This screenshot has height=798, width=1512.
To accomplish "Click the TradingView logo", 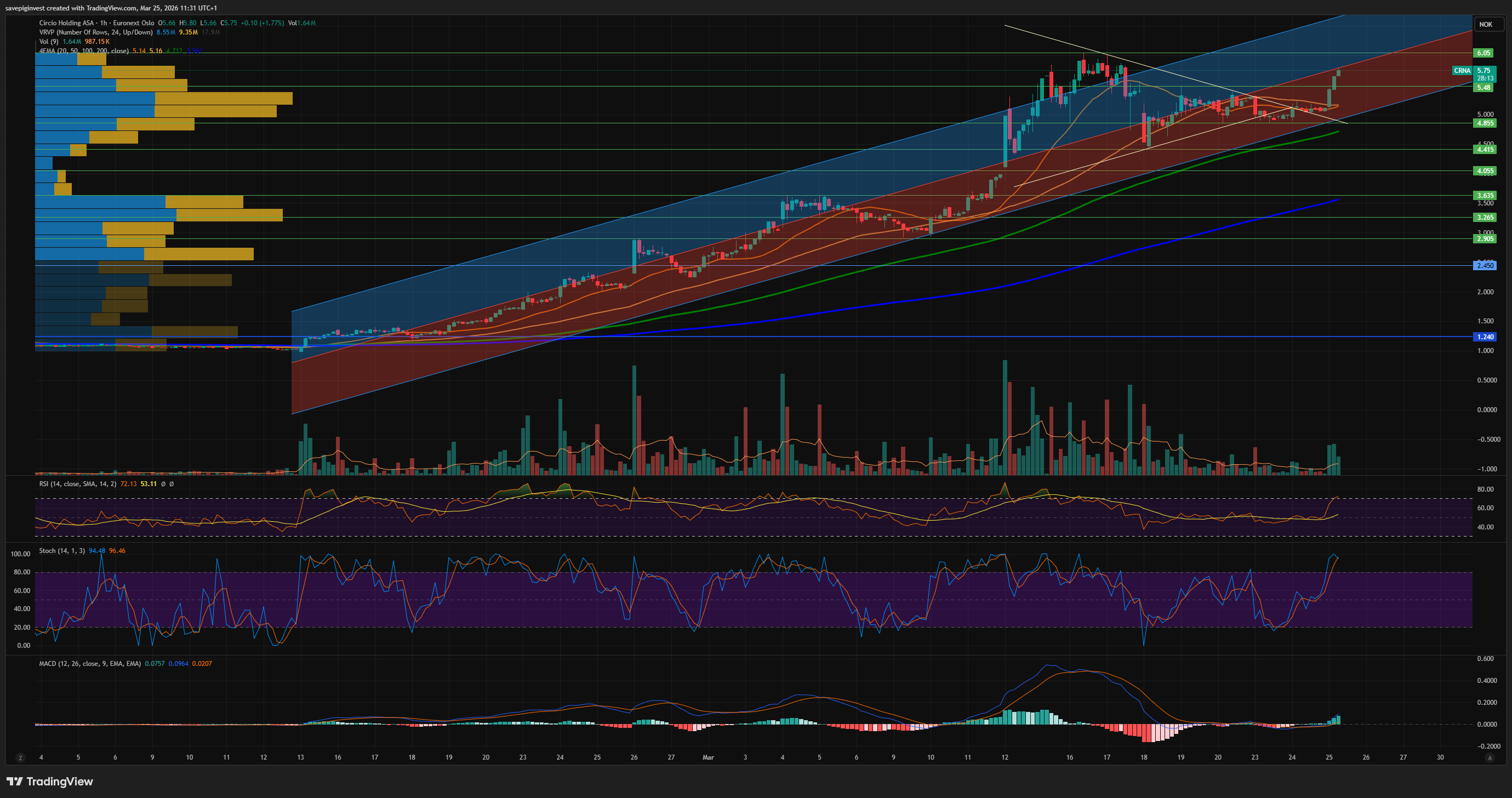I will (x=50, y=781).
